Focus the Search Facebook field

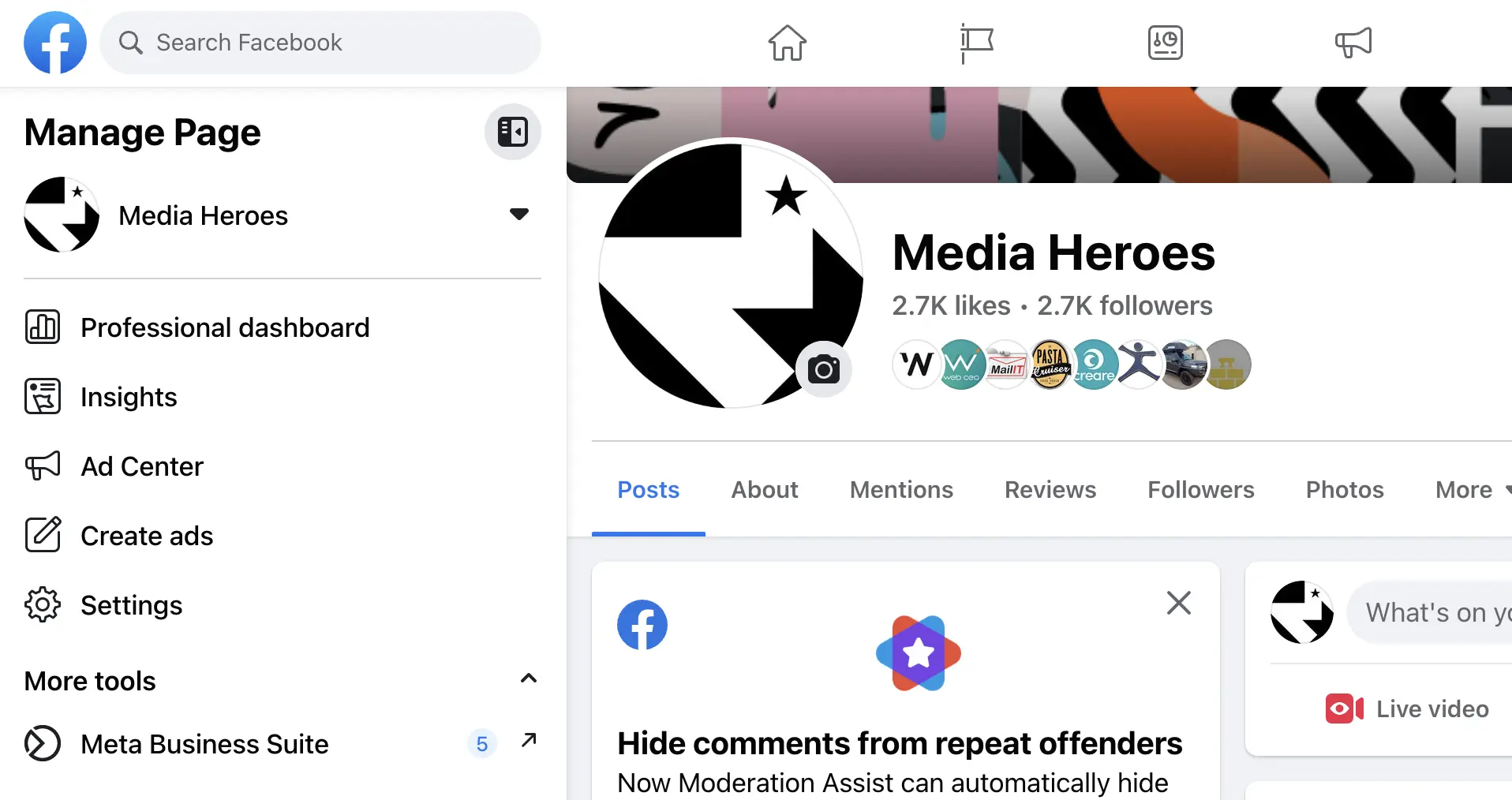click(x=320, y=43)
